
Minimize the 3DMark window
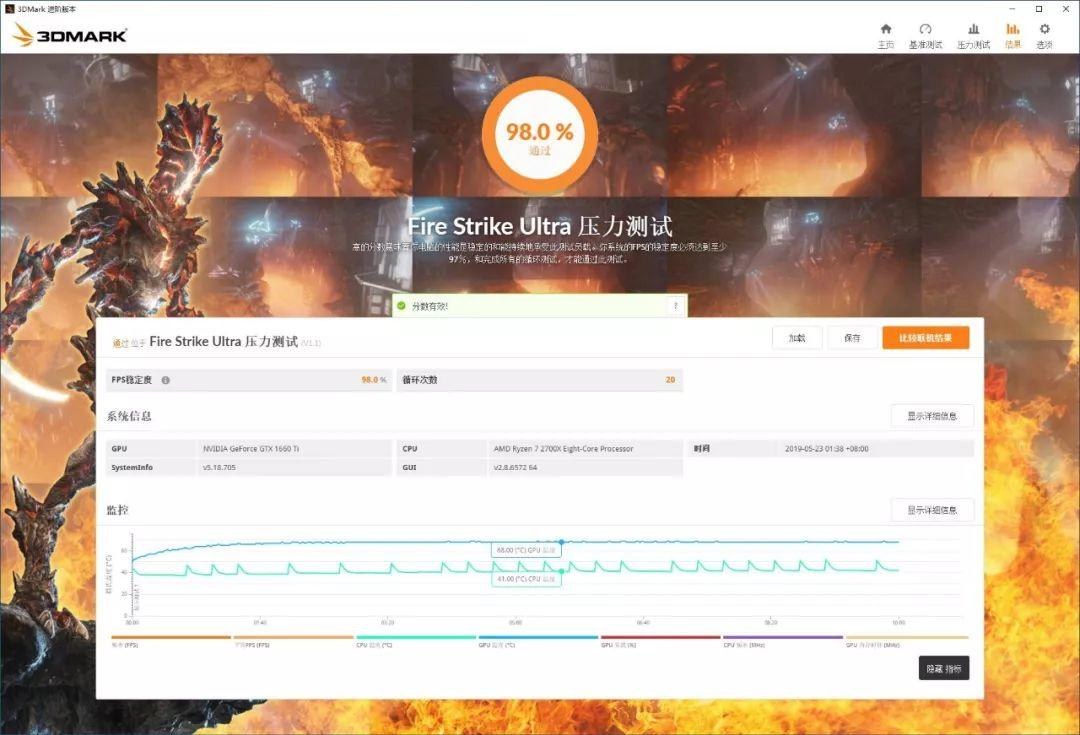(x=1012, y=9)
